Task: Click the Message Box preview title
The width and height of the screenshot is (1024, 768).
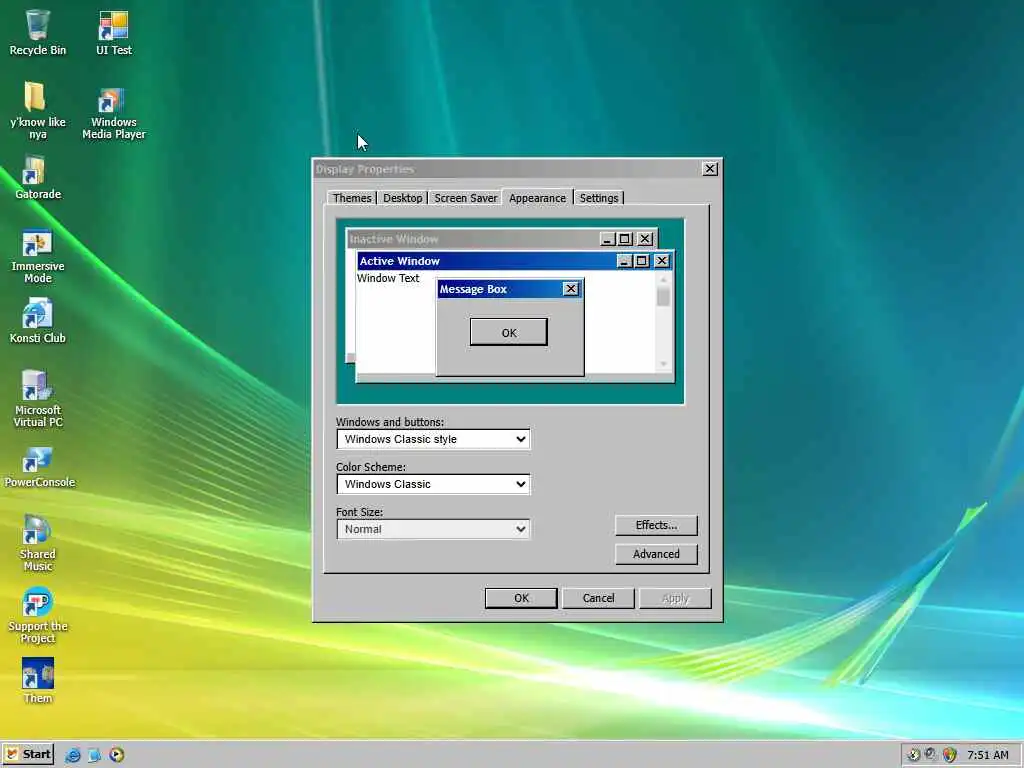Action: (473, 289)
